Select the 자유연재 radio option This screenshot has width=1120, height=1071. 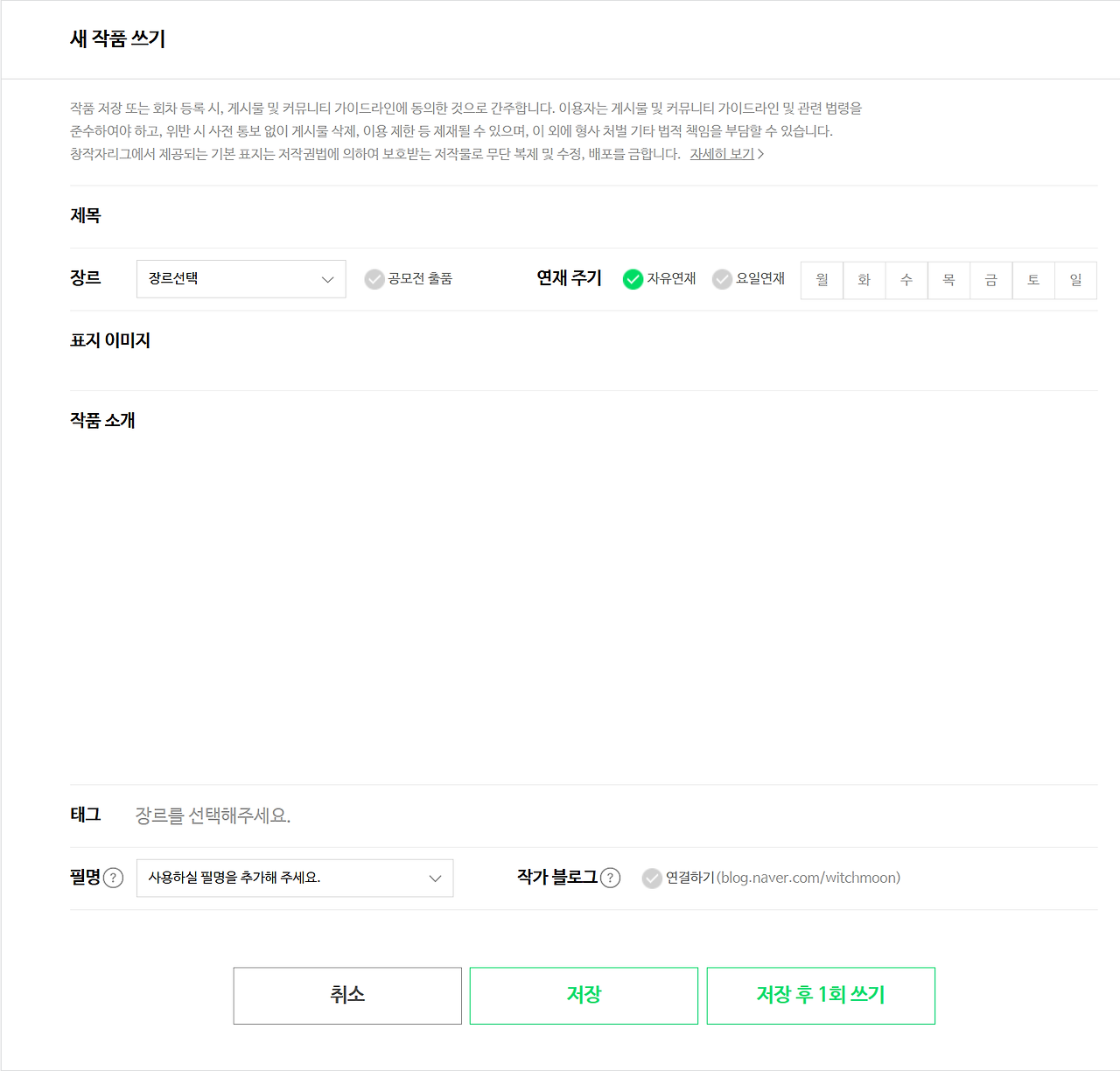tap(633, 279)
